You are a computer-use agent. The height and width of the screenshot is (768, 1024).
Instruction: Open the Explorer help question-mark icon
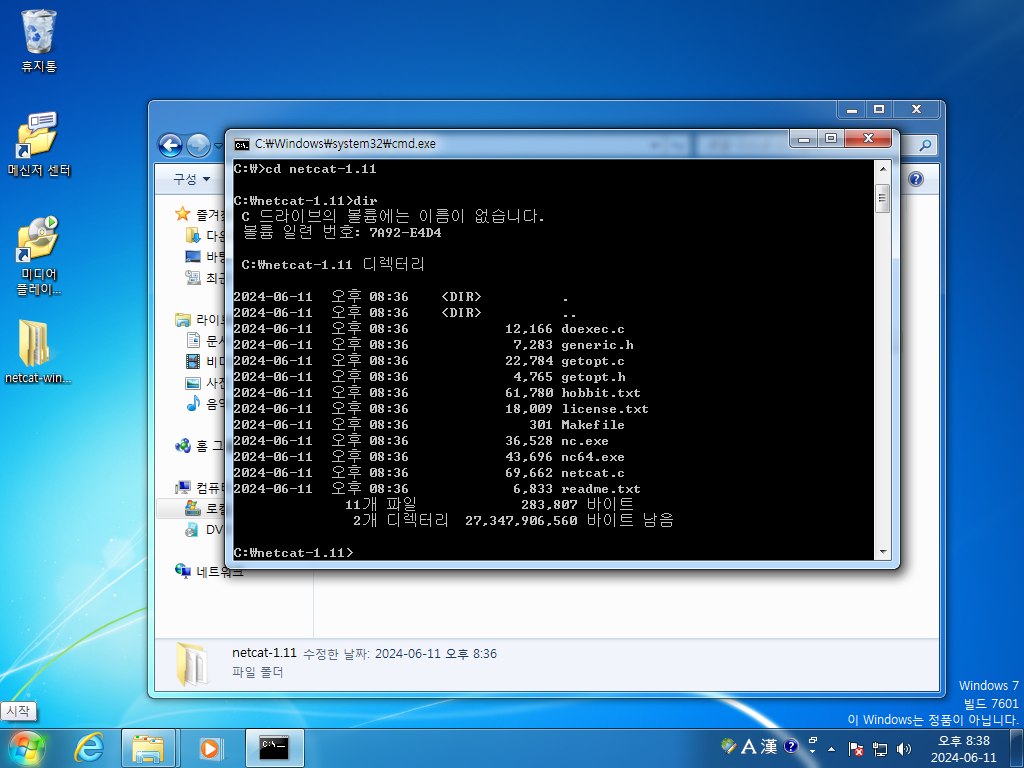tap(916, 179)
